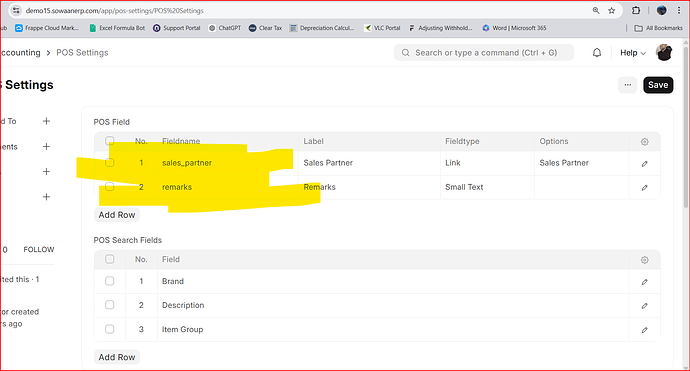Click the FOLLOW button in sidebar
690x371 pixels.
[39, 250]
